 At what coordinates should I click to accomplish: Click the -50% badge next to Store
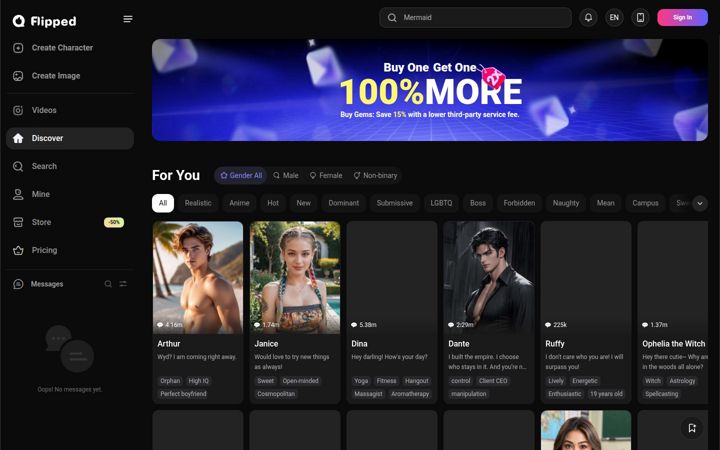pyautogui.click(x=114, y=222)
